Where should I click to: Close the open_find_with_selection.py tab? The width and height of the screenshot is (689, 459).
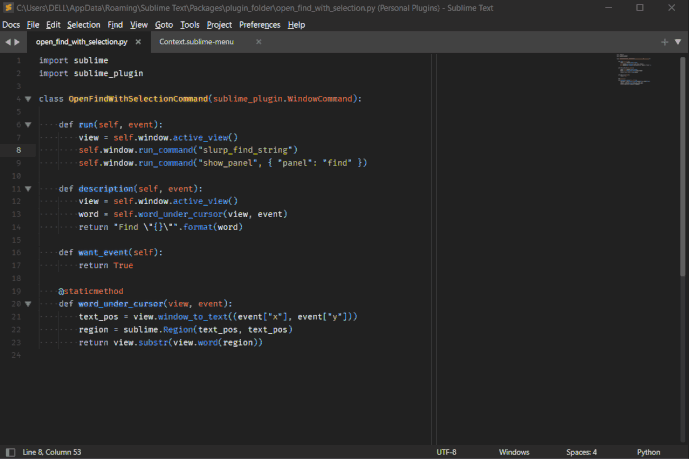click(x=138, y=42)
